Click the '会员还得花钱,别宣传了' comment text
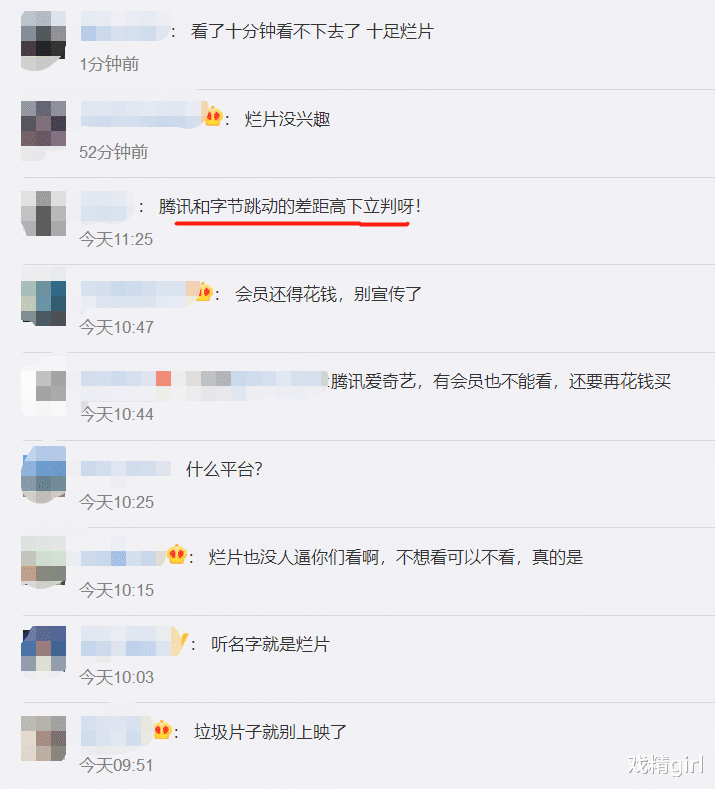The height and width of the screenshot is (789, 715). point(328,294)
